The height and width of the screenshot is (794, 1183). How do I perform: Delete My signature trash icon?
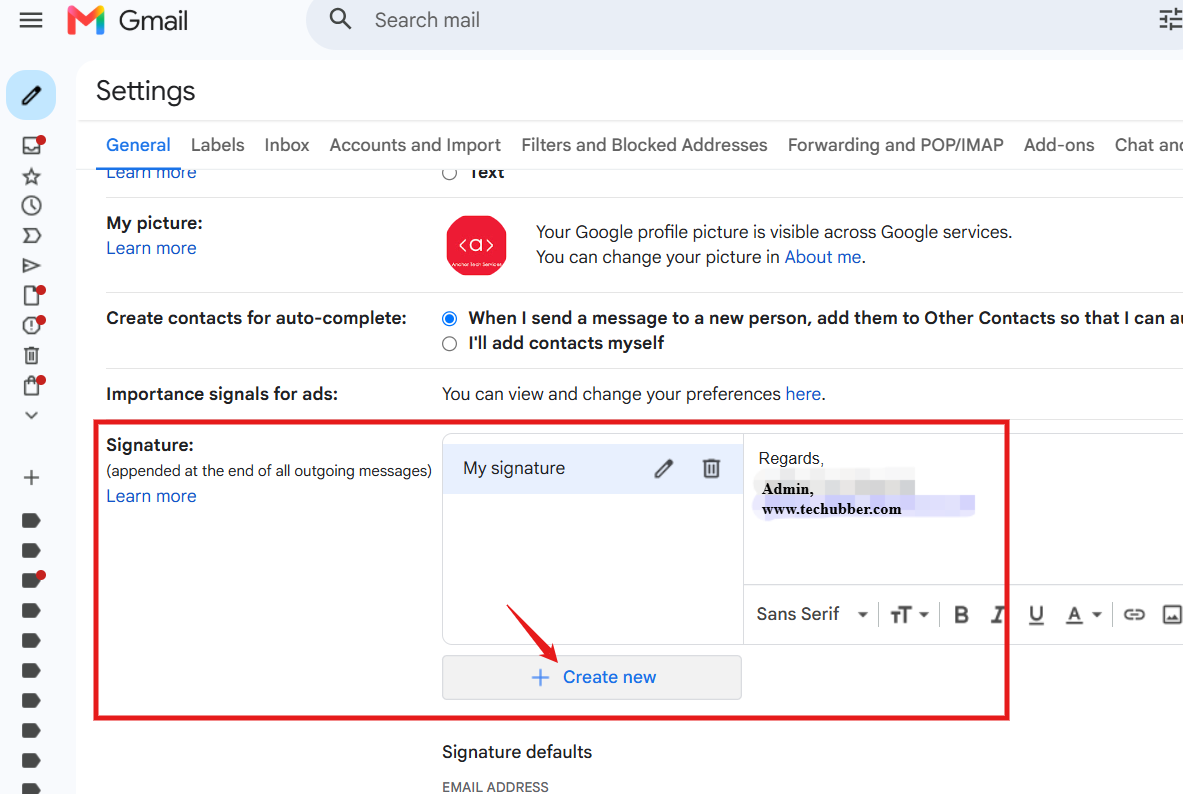(x=711, y=469)
